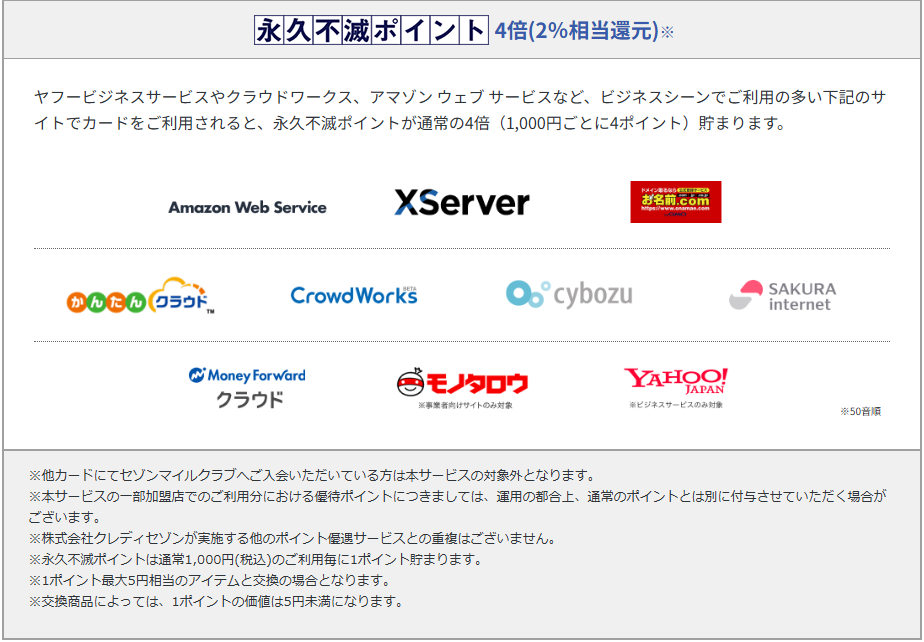924x642 pixels.
Task: Select the note about 一部加盟店でのご利用分
Action: (457, 507)
